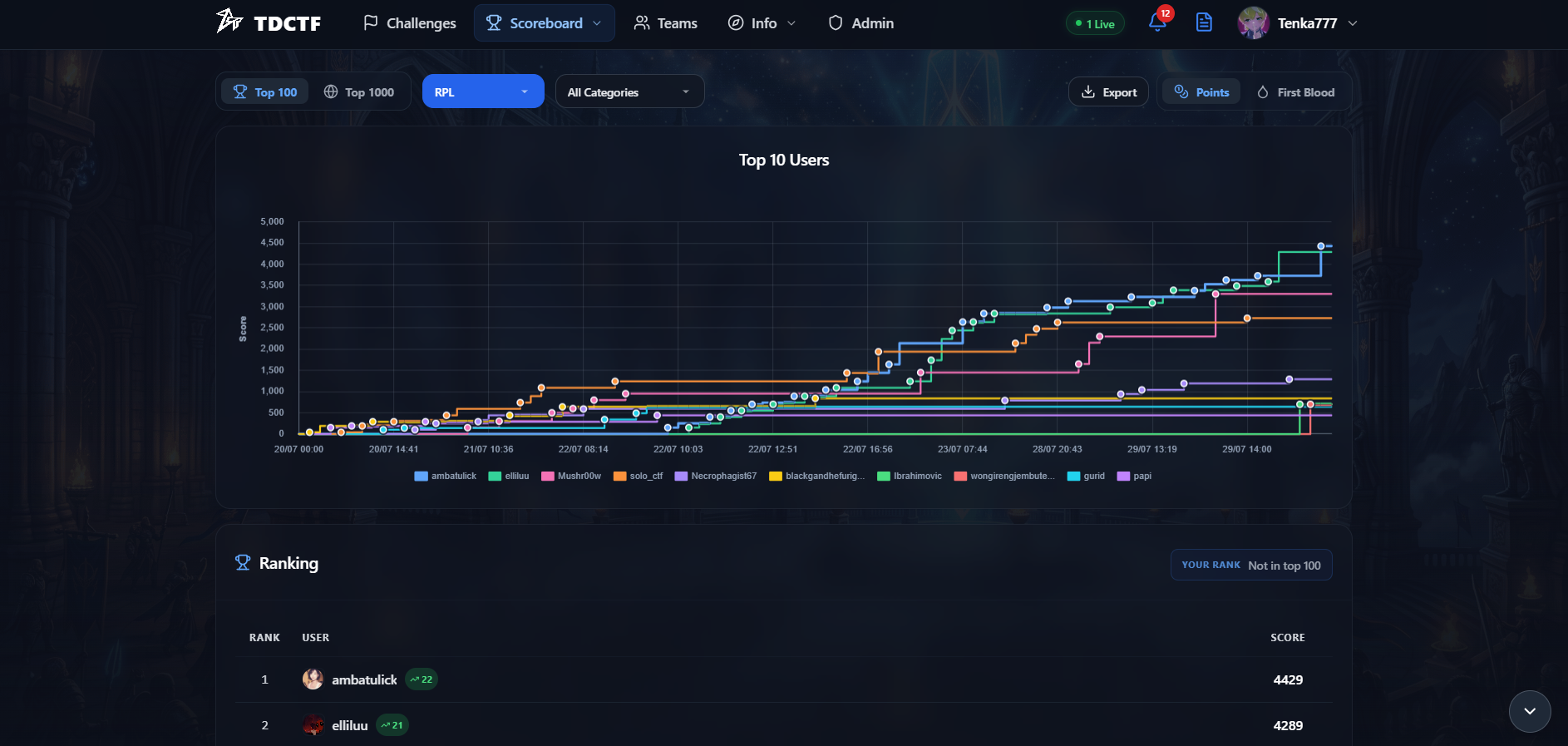Switch to the Top 1000 view
Image resolution: width=1568 pixels, height=746 pixels.
[359, 91]
